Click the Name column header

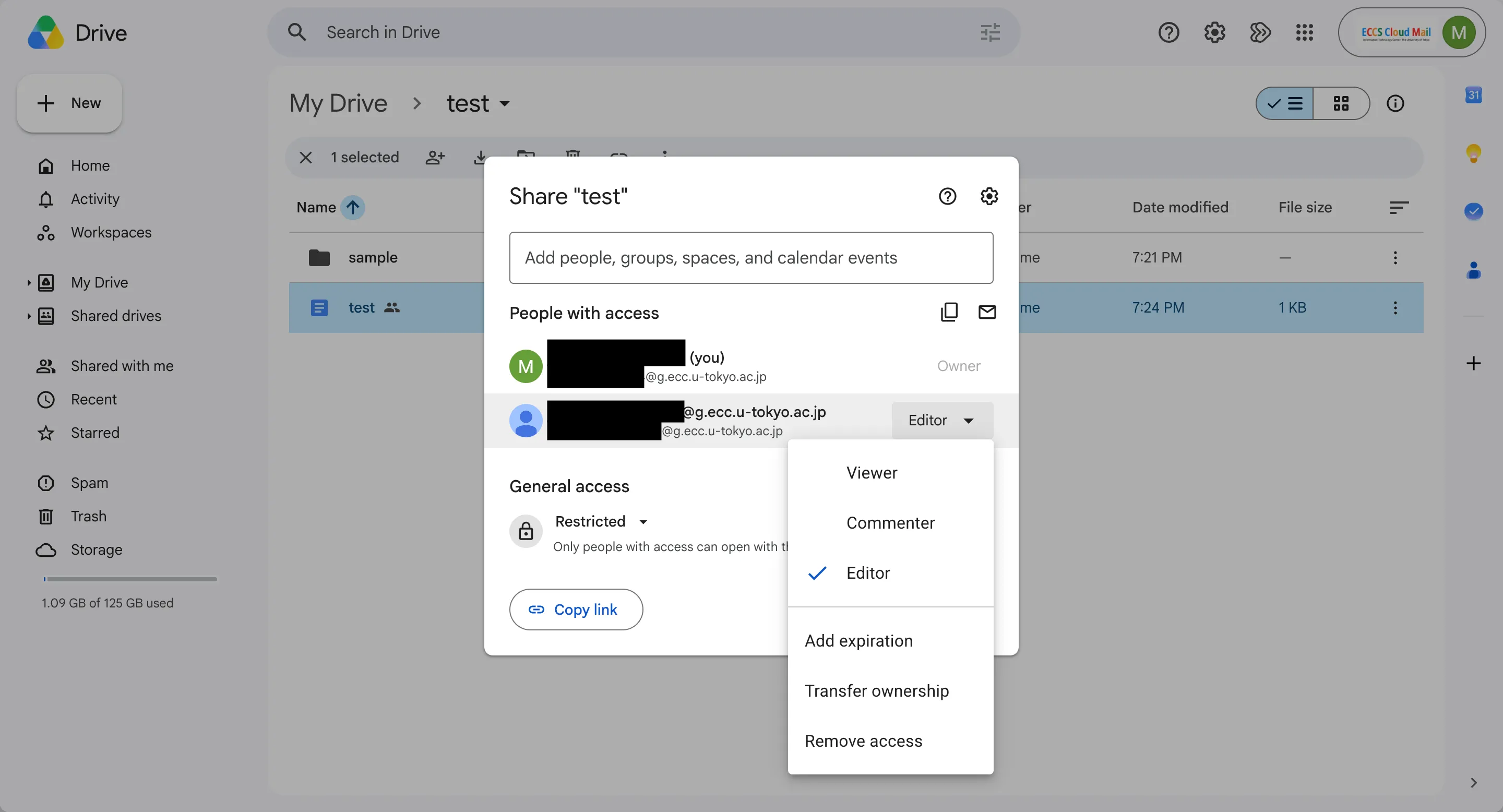pos(316,207)
